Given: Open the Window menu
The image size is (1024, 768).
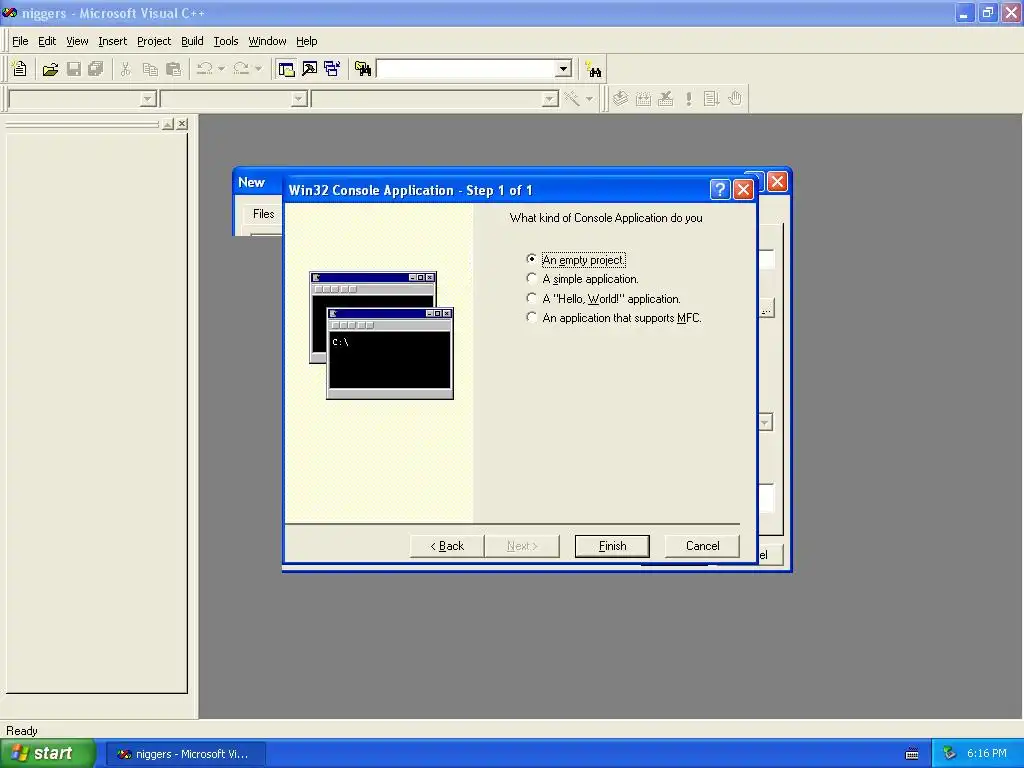Looking at the screenshot, I should pos(267,41).
